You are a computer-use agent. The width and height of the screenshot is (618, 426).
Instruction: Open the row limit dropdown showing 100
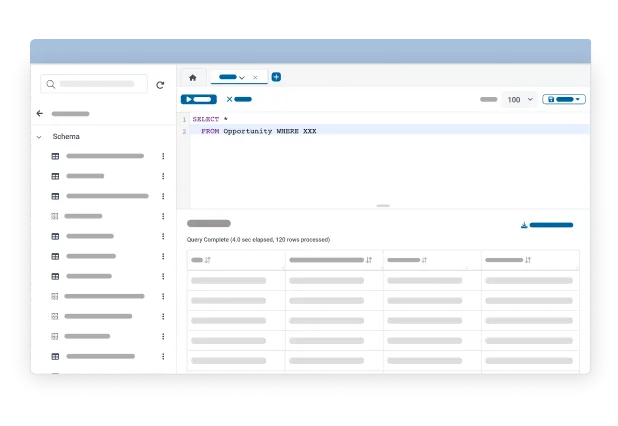[520, 100]
